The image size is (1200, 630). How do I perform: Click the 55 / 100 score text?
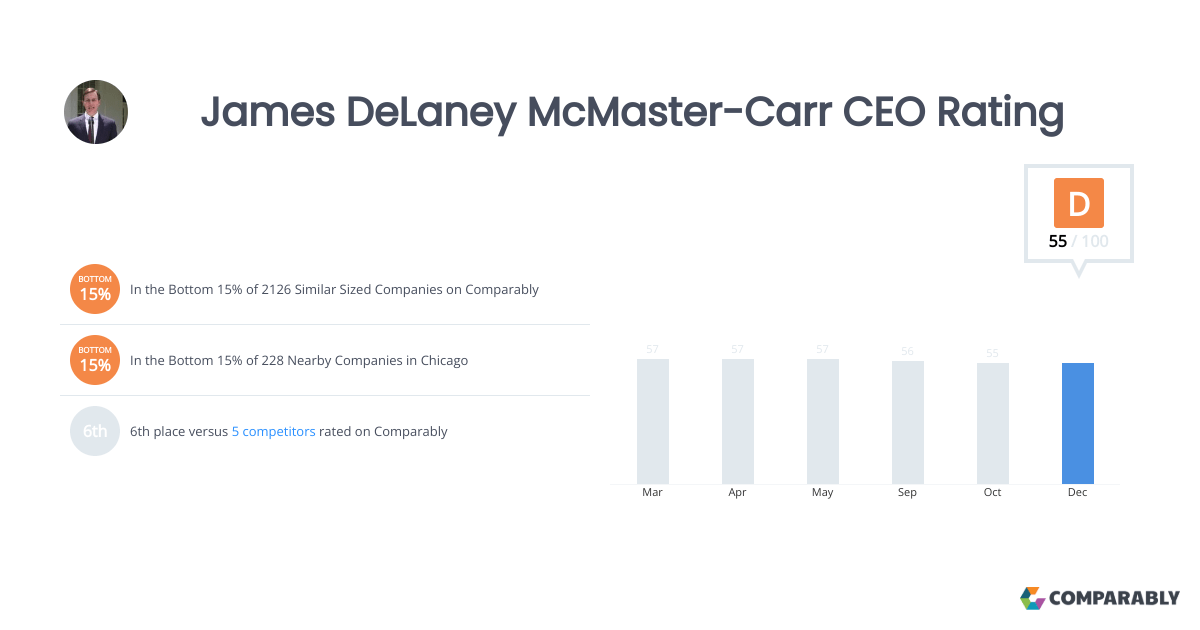(1078, 241)
